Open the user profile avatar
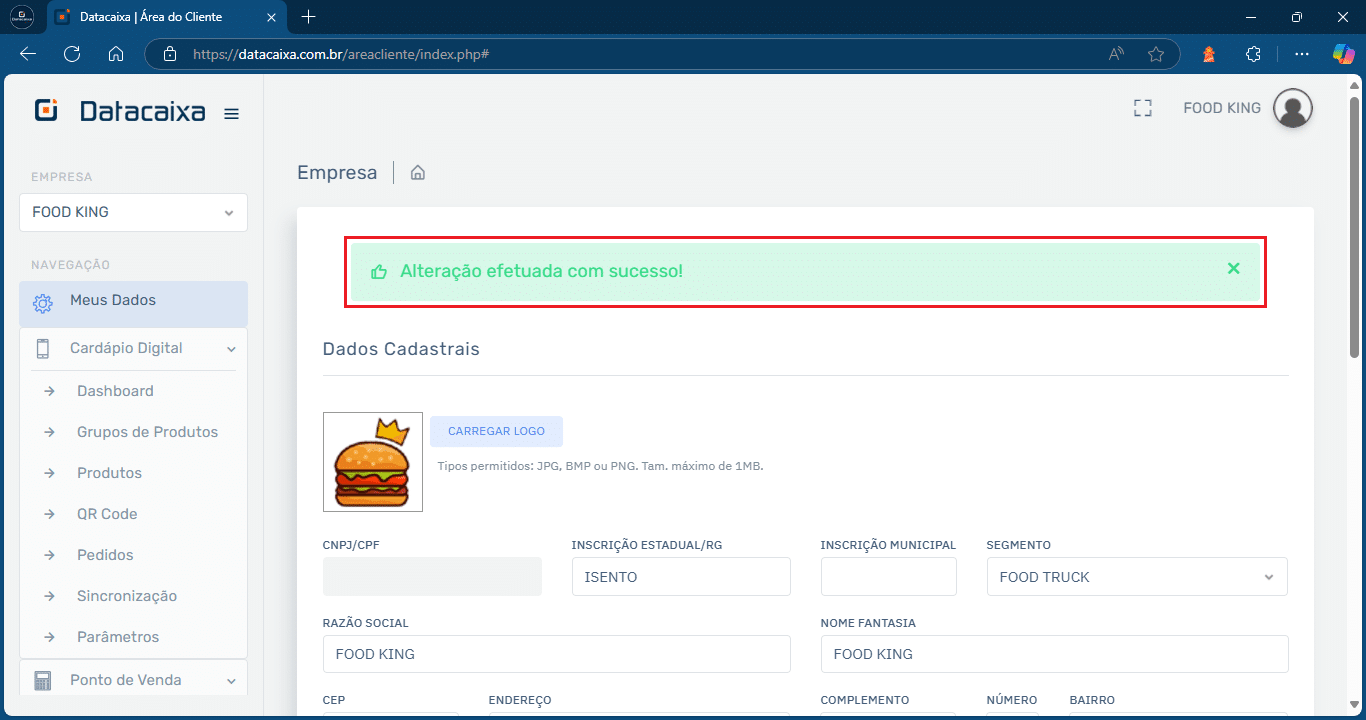This screenshot has width=1366, height=720. coord(1292,107)
